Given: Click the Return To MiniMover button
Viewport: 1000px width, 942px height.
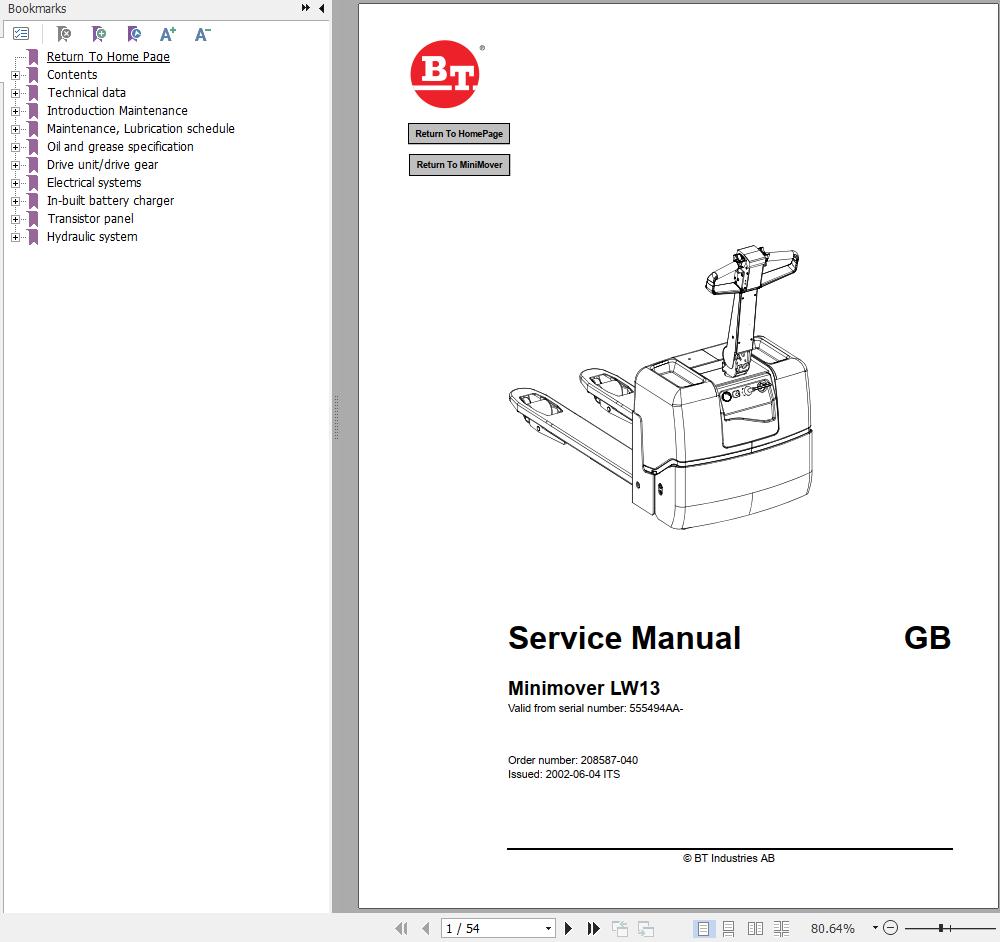Looking at the screenshot, I should (459, 165).
